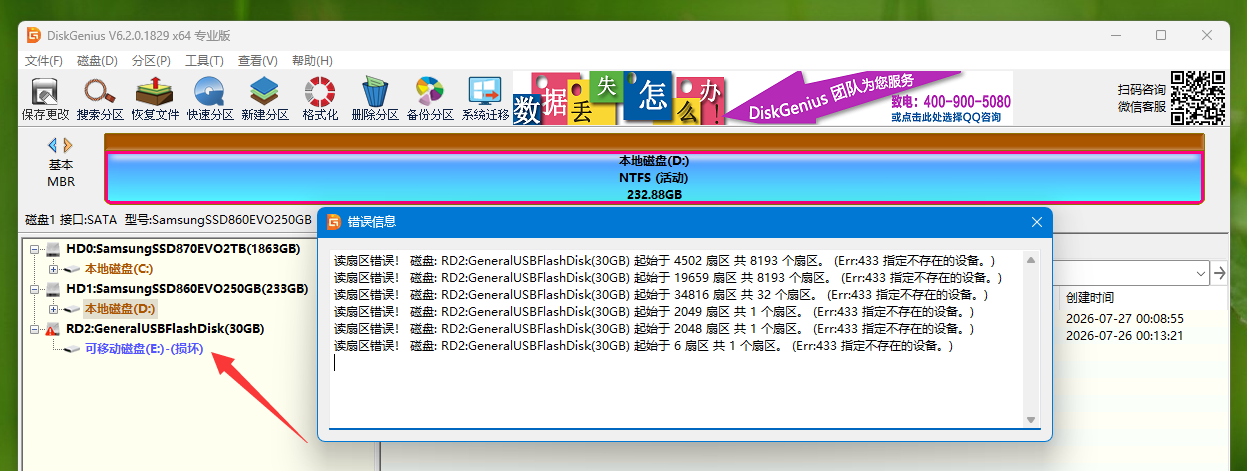The image size is (1247, 471).
Task: Click the 删除分区 trash icon
Action: [375, 99]
